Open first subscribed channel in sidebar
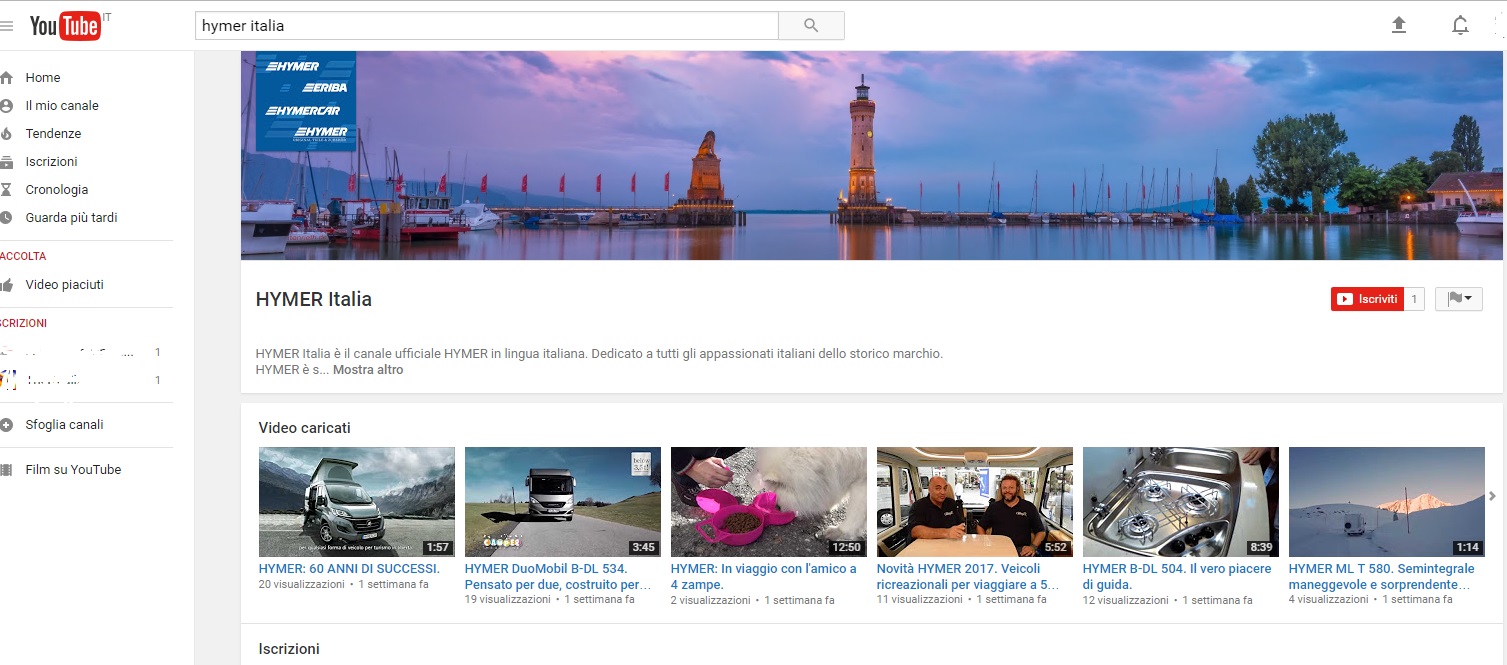1507x665 pixels. pos(80,353)
